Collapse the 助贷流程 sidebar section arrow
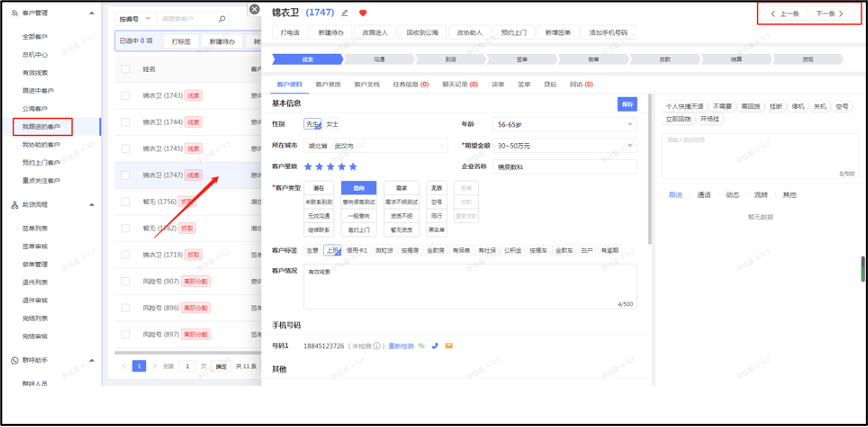The width and height of the screenshot is (868, 427). 91,205
